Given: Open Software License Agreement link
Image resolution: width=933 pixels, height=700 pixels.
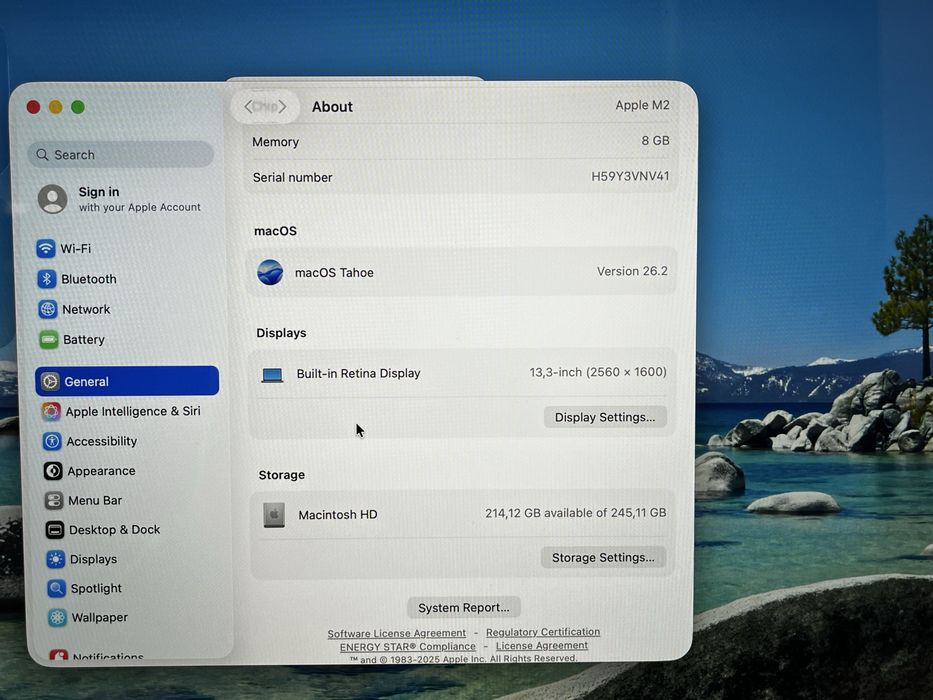Looking at the screenshot, I should click(x=396, y=633).
